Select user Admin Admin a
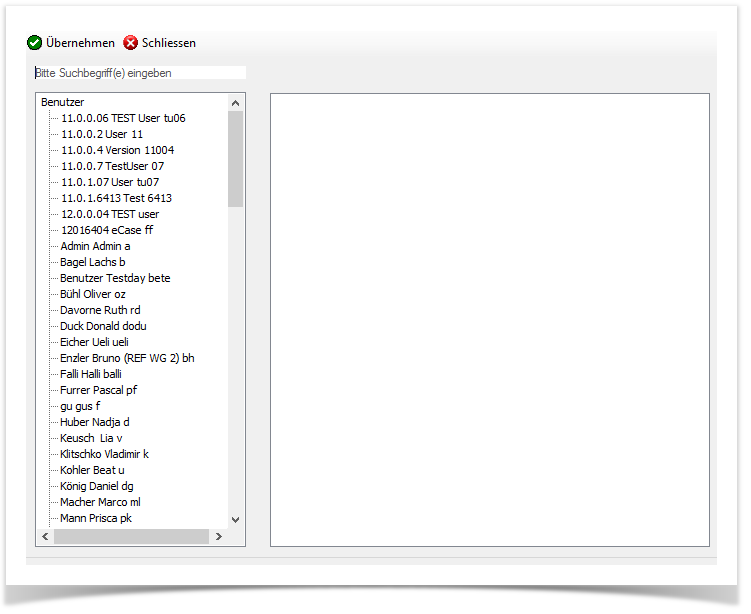751x614 pixels. pos(95,246)
